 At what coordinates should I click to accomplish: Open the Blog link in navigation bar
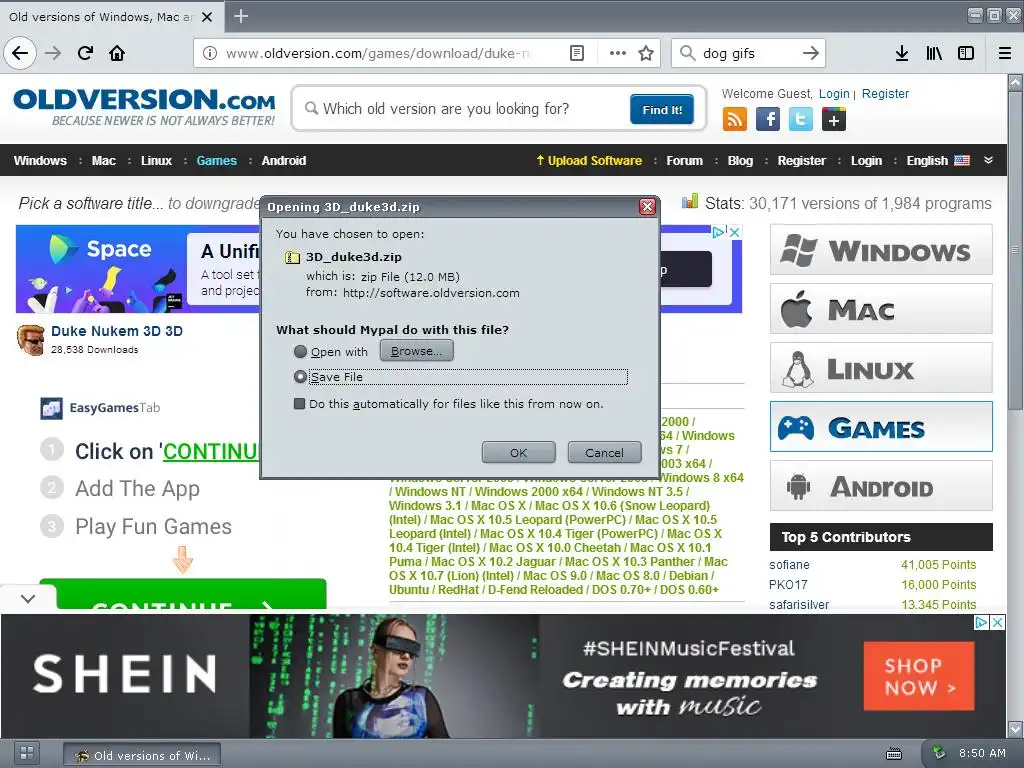[x=740, y=161]
